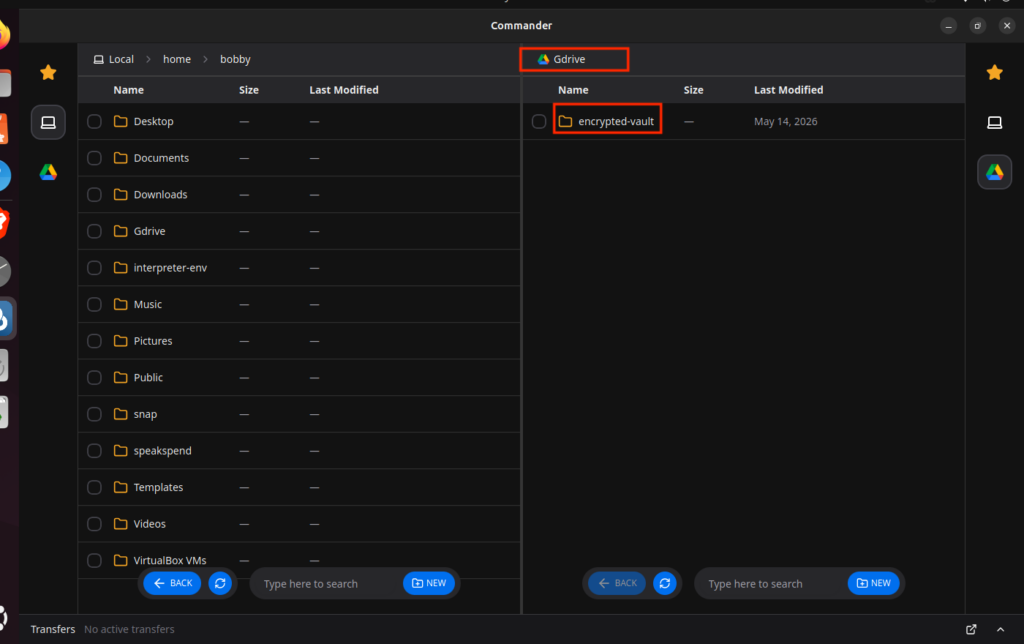Tick the checkbox for speakspend
The width and height of the screenshot is (1024, 644).
[94, 451]
